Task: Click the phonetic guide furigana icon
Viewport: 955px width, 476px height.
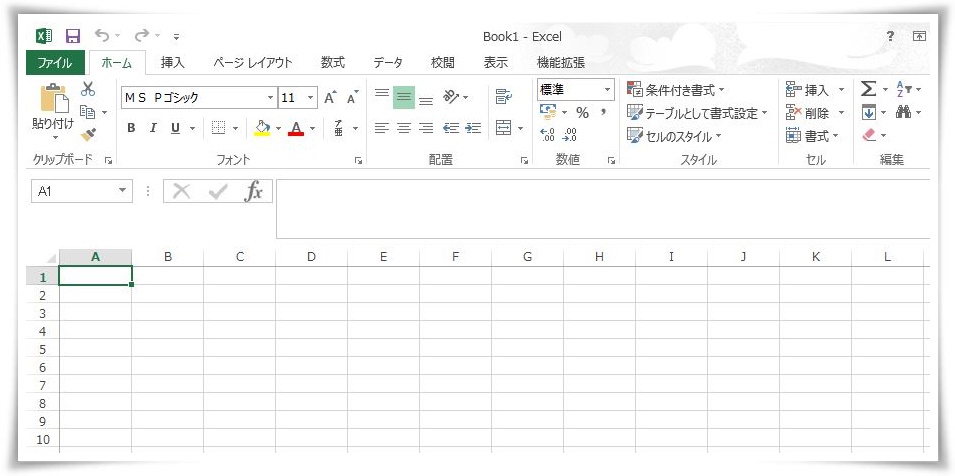Action: click(x=339, y=128)
